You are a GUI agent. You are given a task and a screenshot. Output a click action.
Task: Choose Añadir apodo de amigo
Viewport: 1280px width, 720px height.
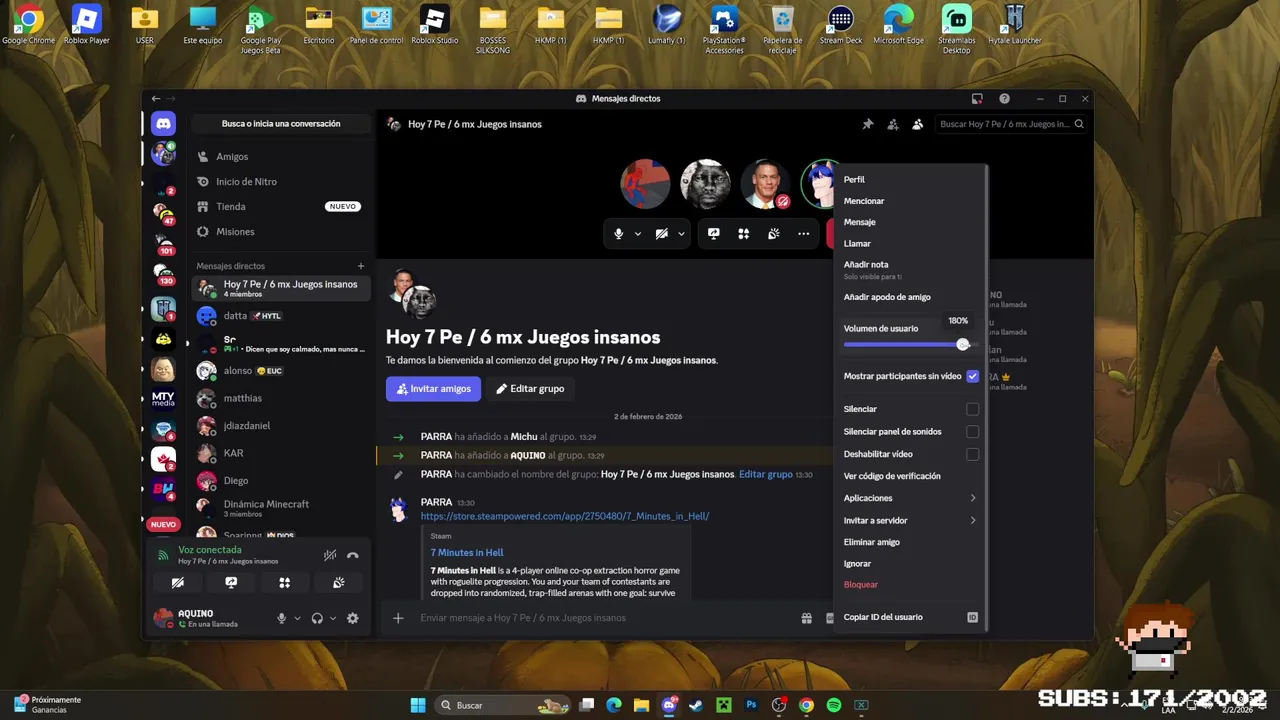click(910, 297)
